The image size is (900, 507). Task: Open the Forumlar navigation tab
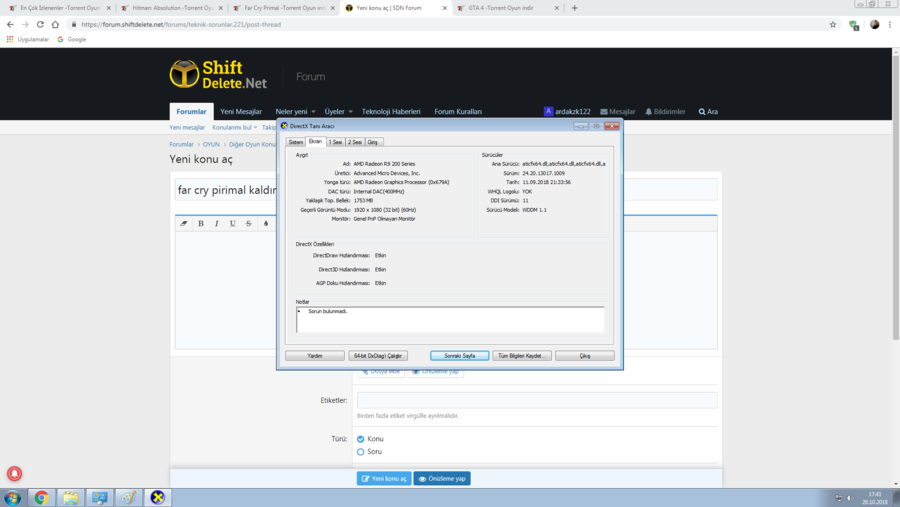pos(191,112)
